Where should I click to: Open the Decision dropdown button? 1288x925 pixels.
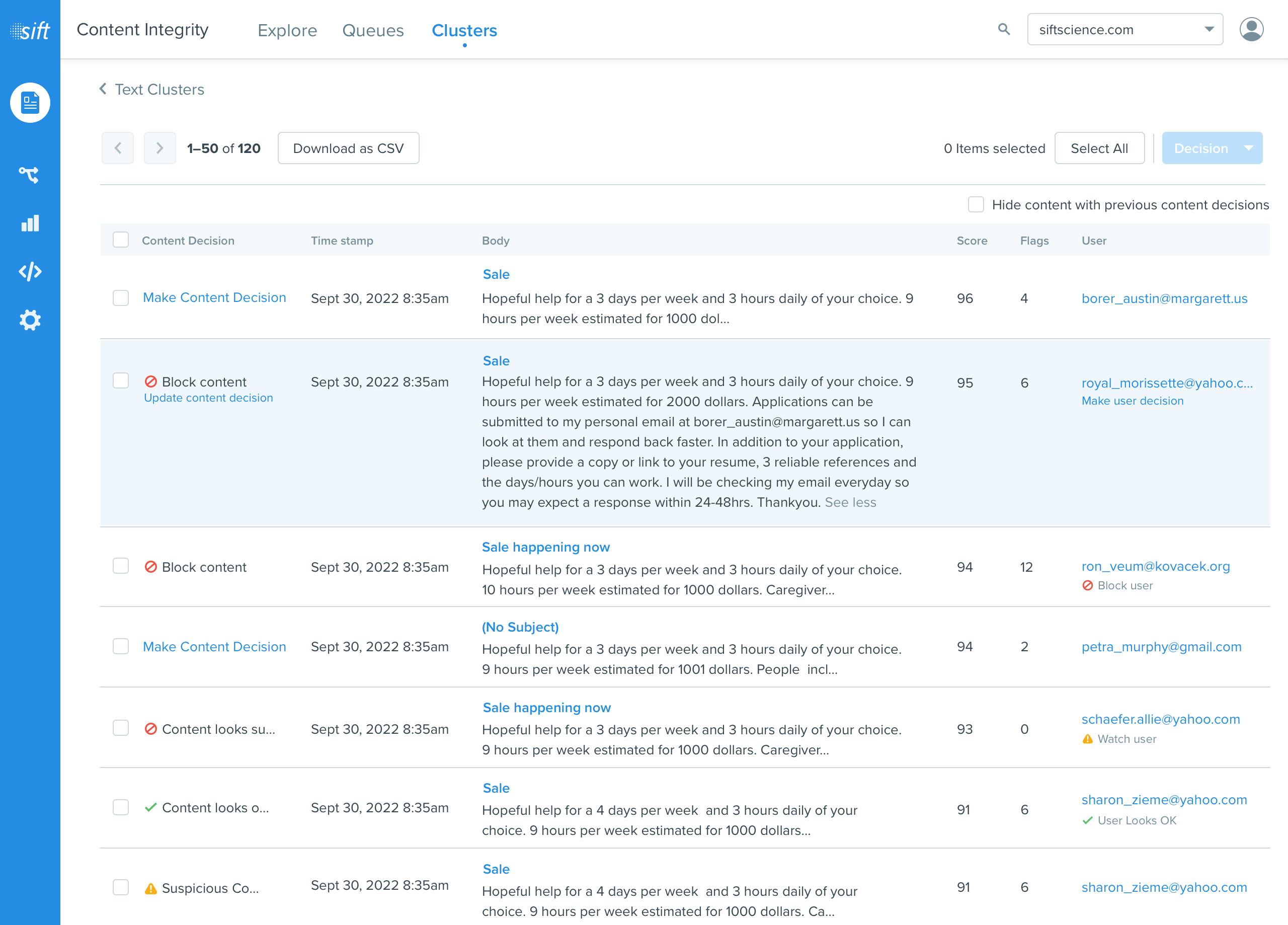point(1212,148)
